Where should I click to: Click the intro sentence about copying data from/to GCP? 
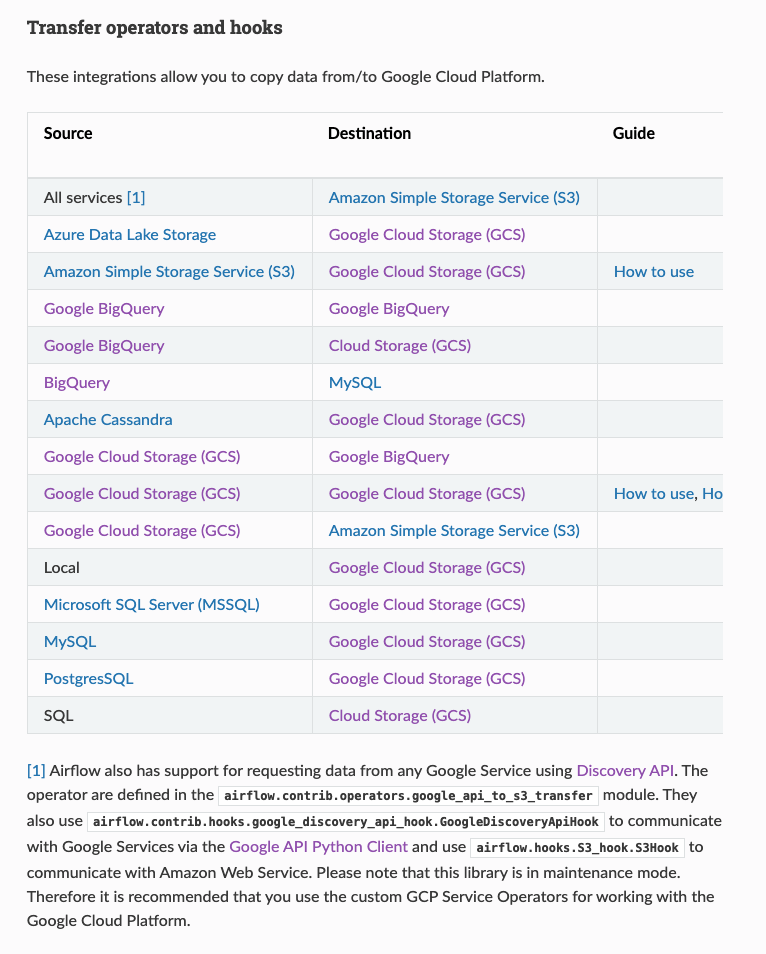pos(285,77)
